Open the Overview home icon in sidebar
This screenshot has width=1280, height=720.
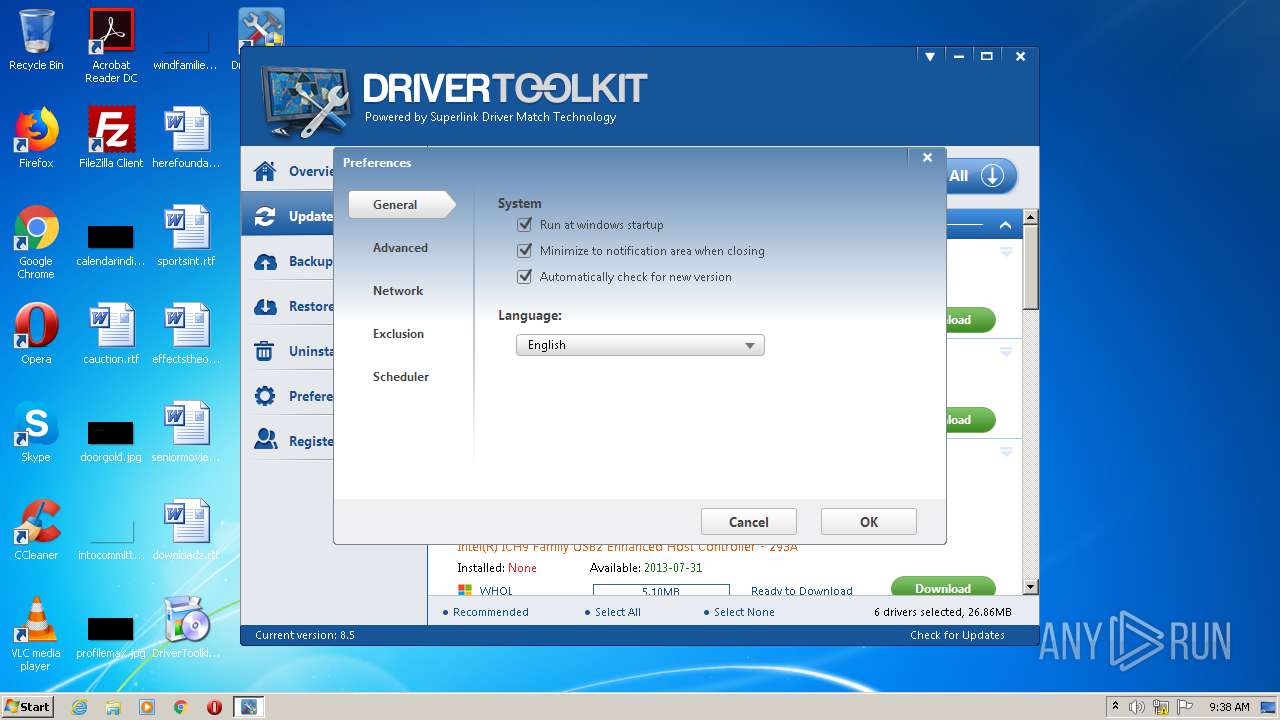[265, 171]
